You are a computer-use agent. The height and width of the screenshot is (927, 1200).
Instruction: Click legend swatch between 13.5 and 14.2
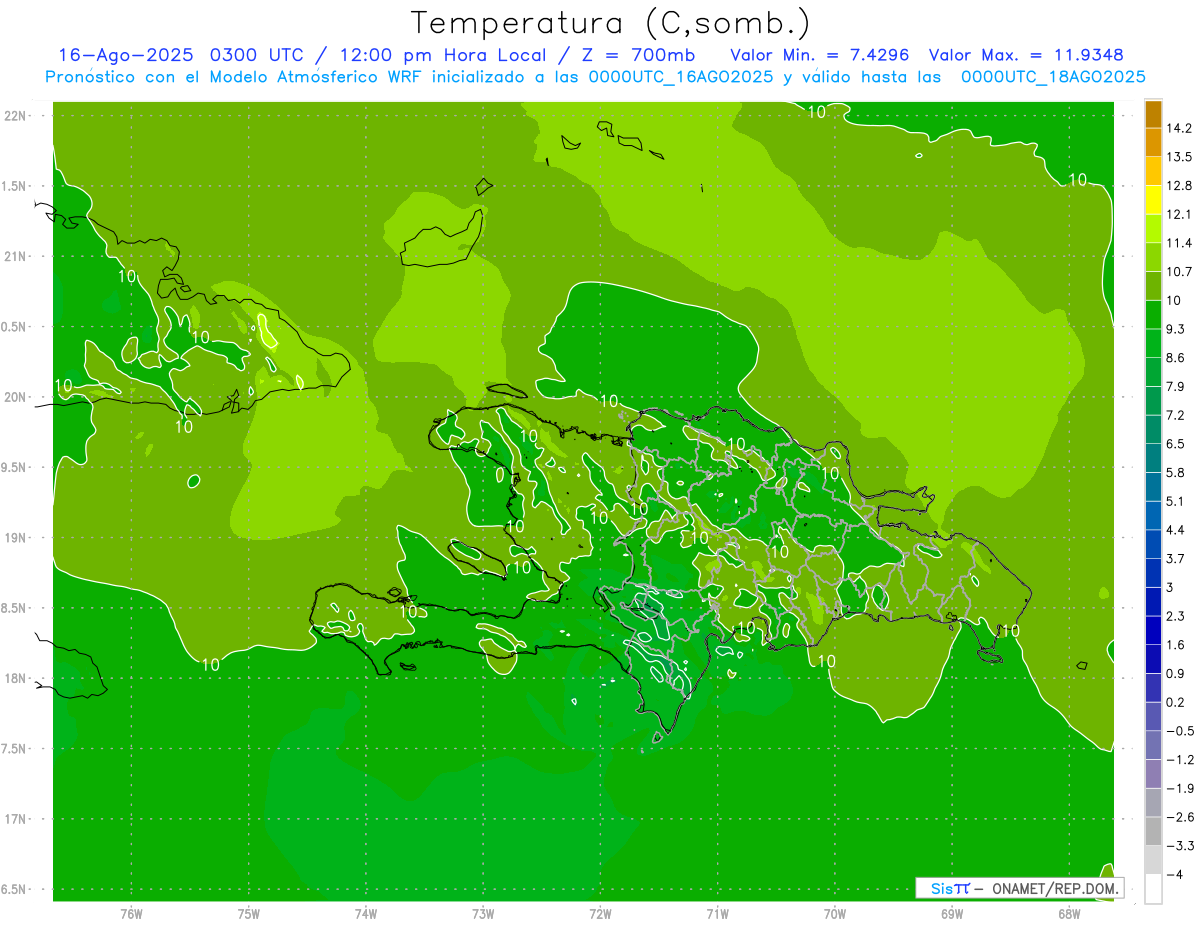point(1153,142)
